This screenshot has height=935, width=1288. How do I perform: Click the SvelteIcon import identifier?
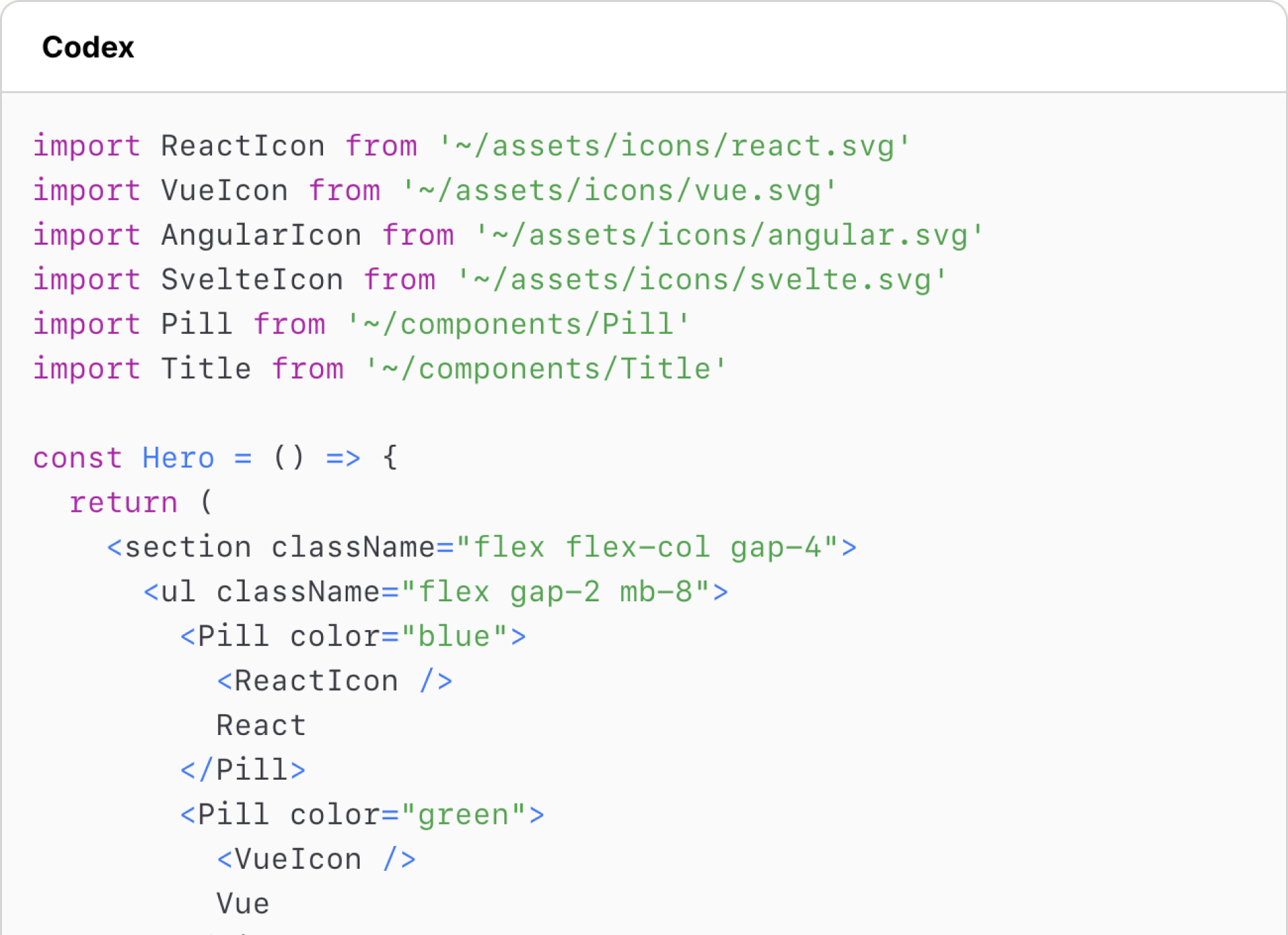252,280
